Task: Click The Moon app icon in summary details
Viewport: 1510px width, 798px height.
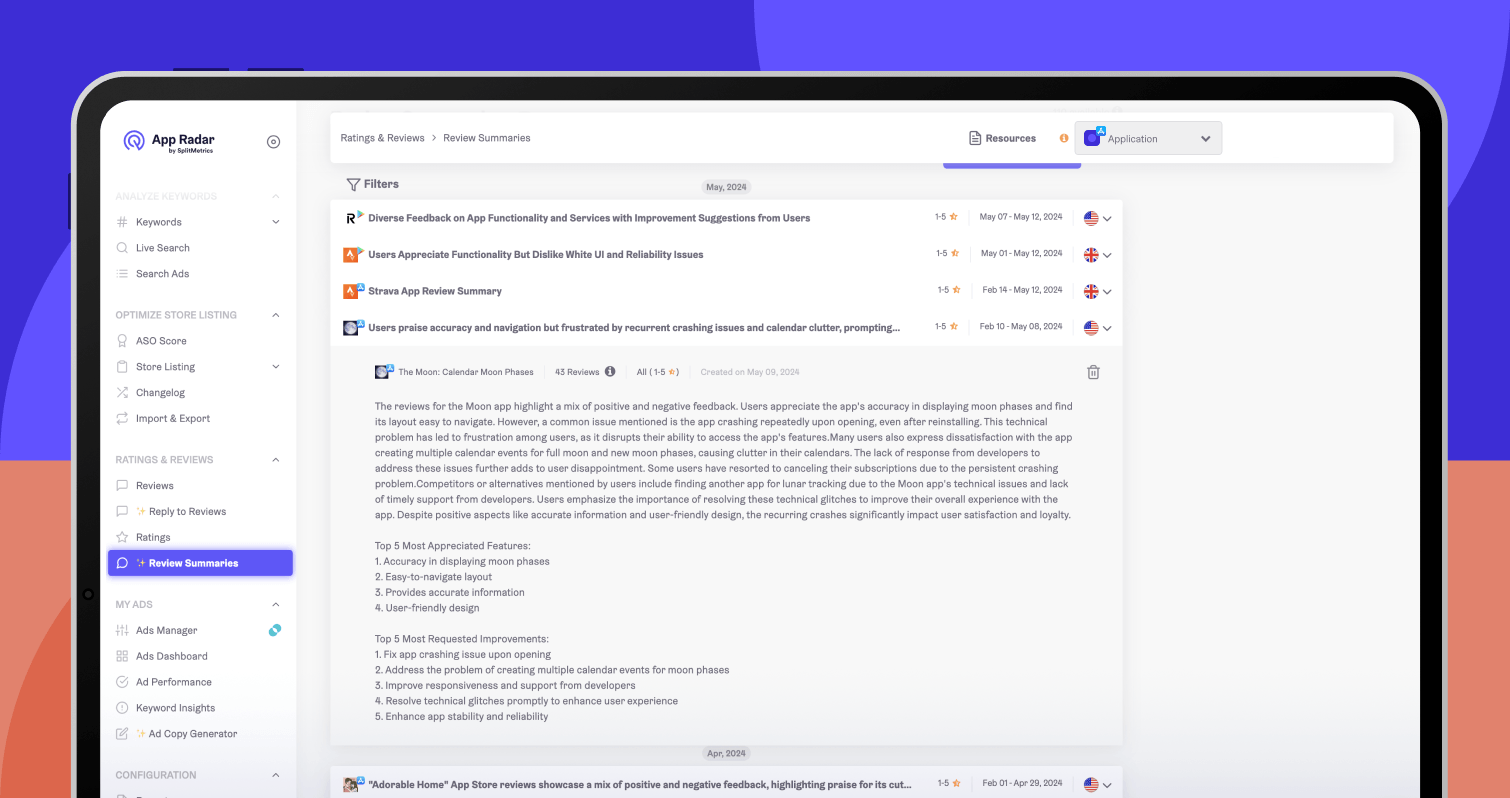Action: [384, 372]
